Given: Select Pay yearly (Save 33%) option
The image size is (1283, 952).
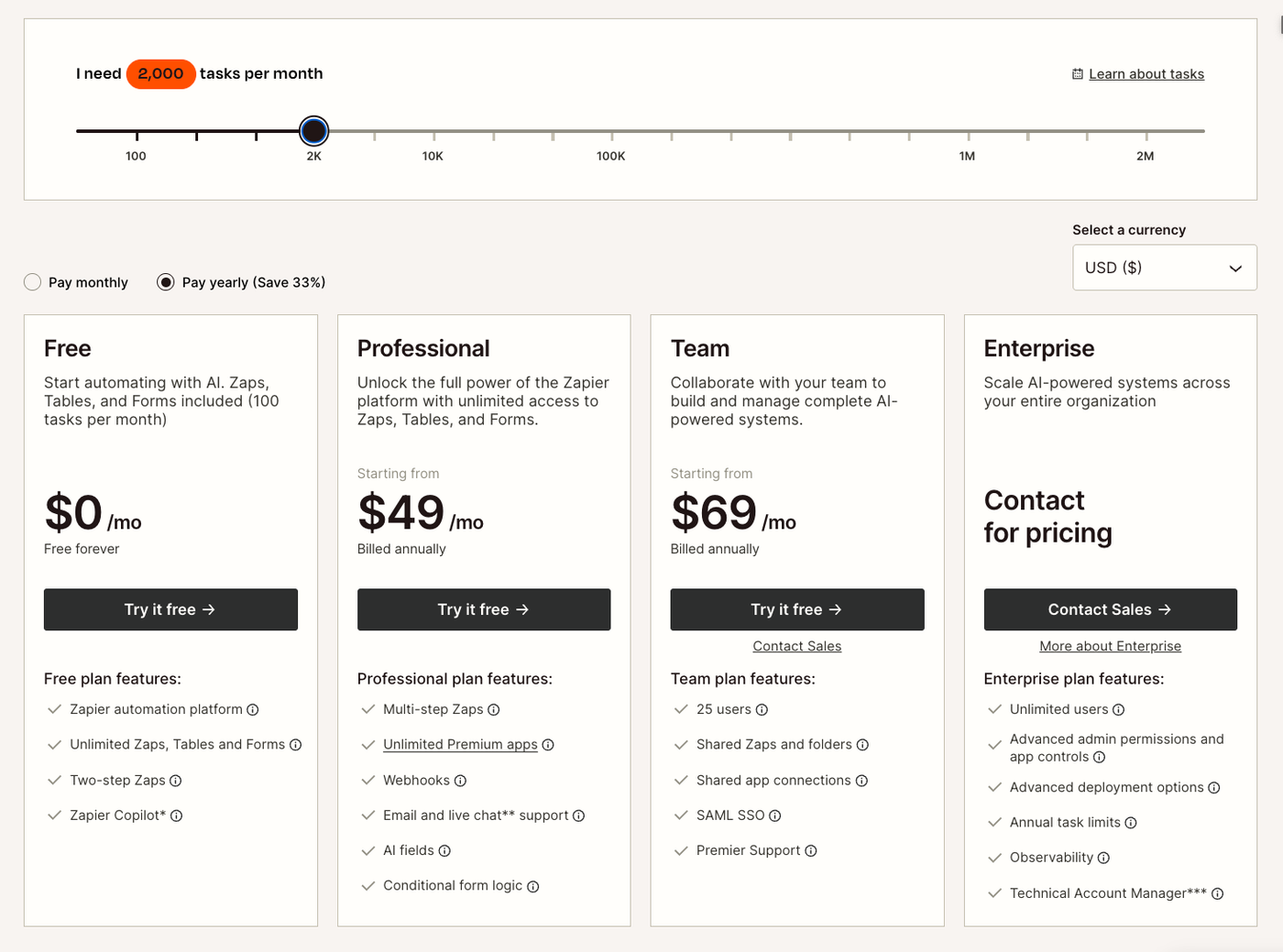Looking at the screenshot, I should pos(166,282).
